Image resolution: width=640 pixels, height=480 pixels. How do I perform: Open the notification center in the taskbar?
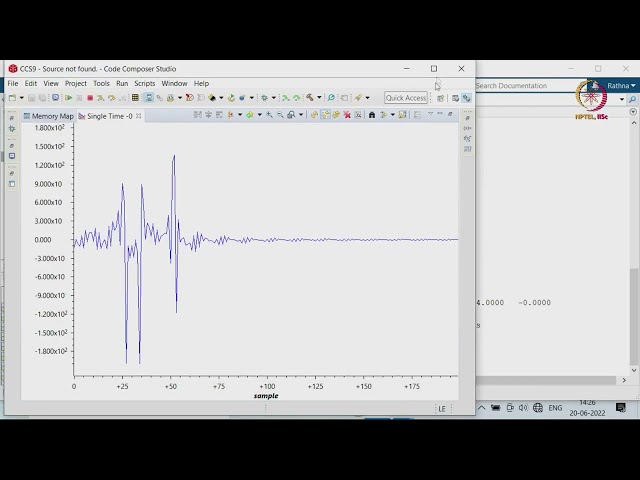click(x=620, y=408)
